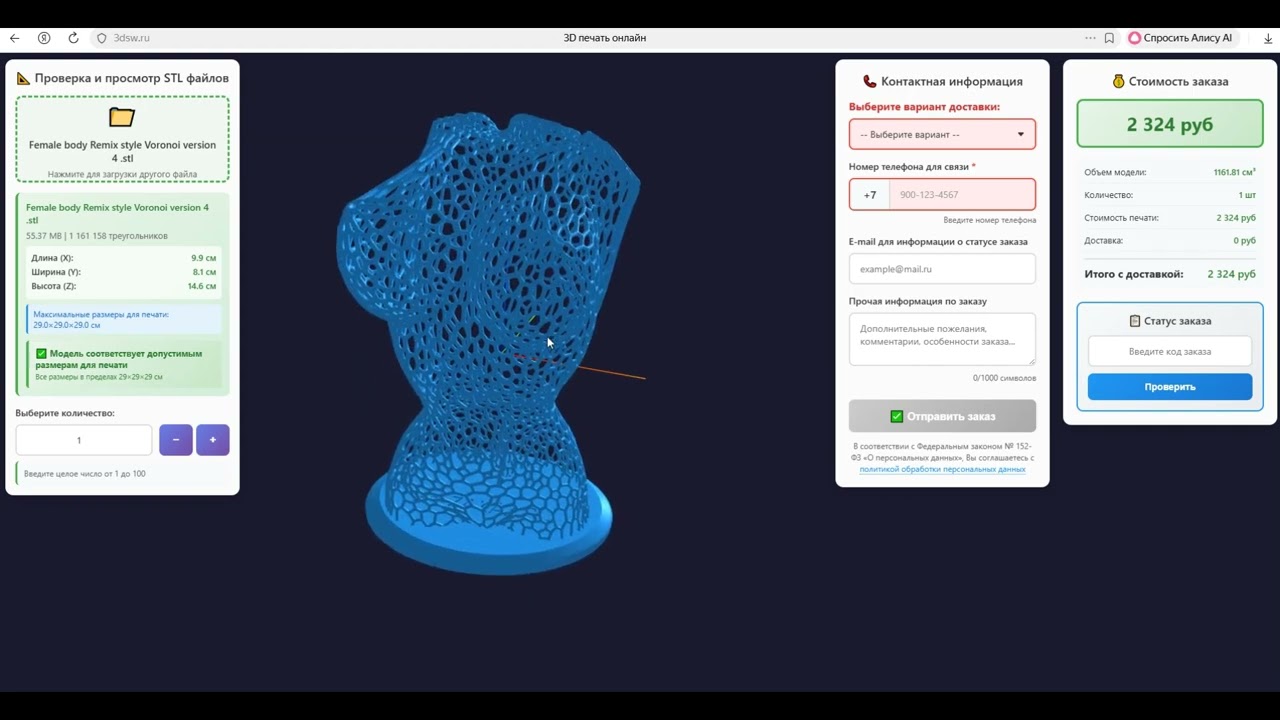The image size is (1280, 720).
Task: Click the 3dsw.ru address bar
Action: 132,38
